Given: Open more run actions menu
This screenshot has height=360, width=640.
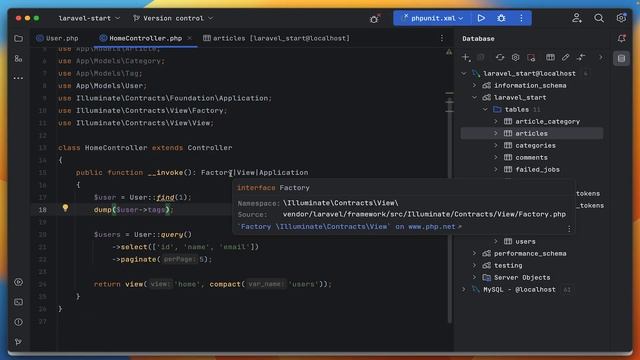Looking at the screenshot, I should [521, 18].
